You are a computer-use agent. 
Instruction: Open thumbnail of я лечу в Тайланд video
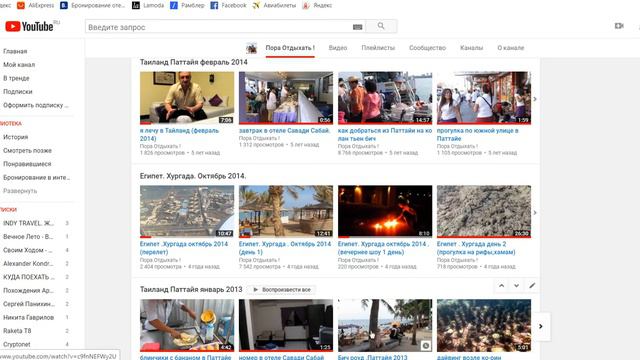click(x=187, y=98)
